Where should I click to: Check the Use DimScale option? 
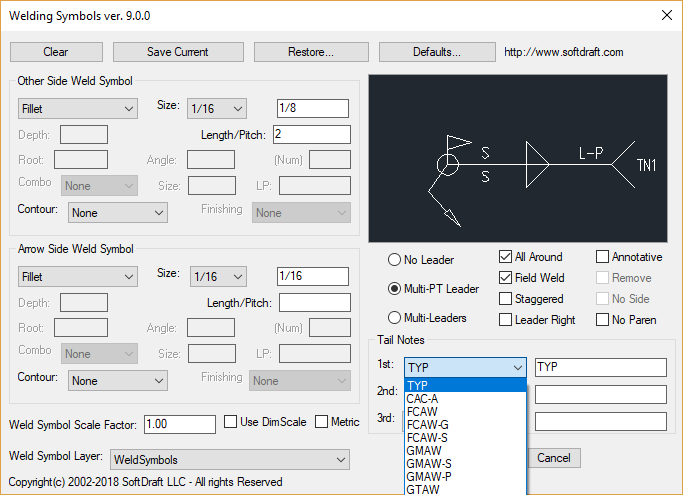point(231,422)
